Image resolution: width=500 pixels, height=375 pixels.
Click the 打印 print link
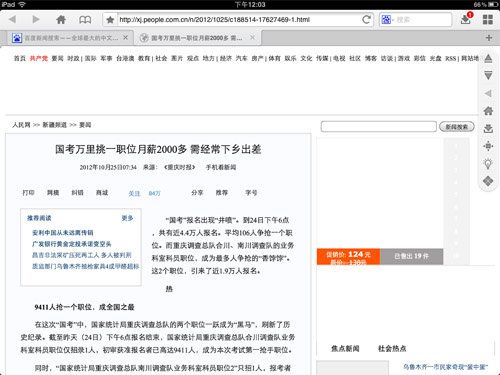(28, 193)
